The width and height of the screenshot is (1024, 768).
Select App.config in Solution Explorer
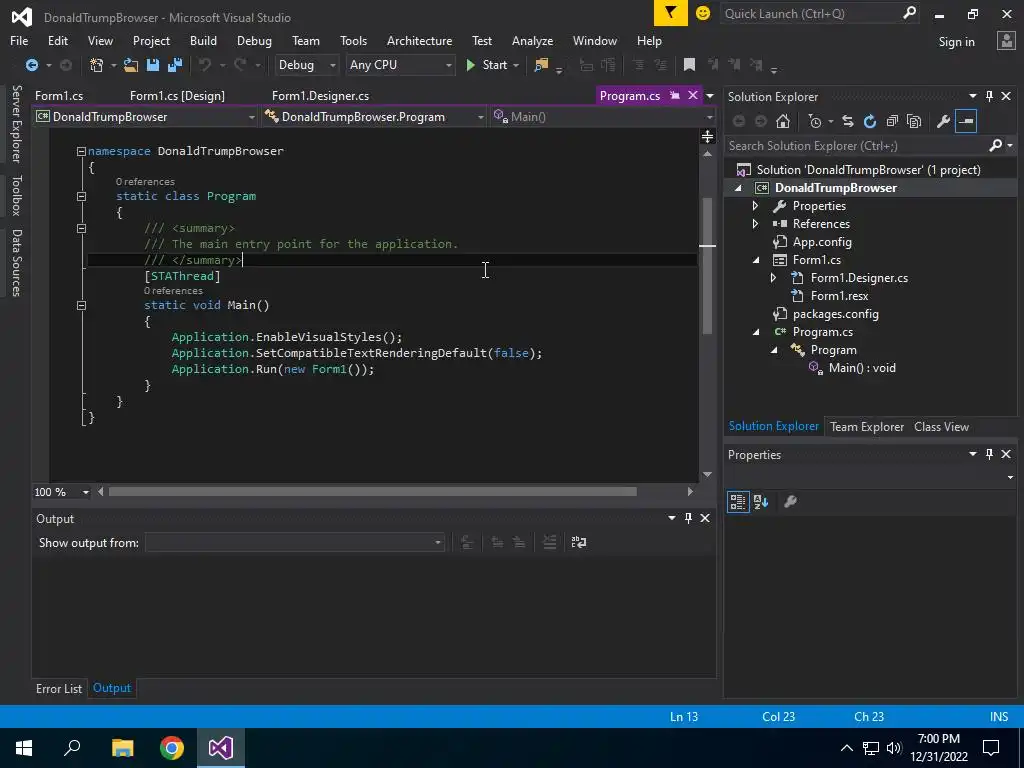pyautogui.click(x=822, y=242)
